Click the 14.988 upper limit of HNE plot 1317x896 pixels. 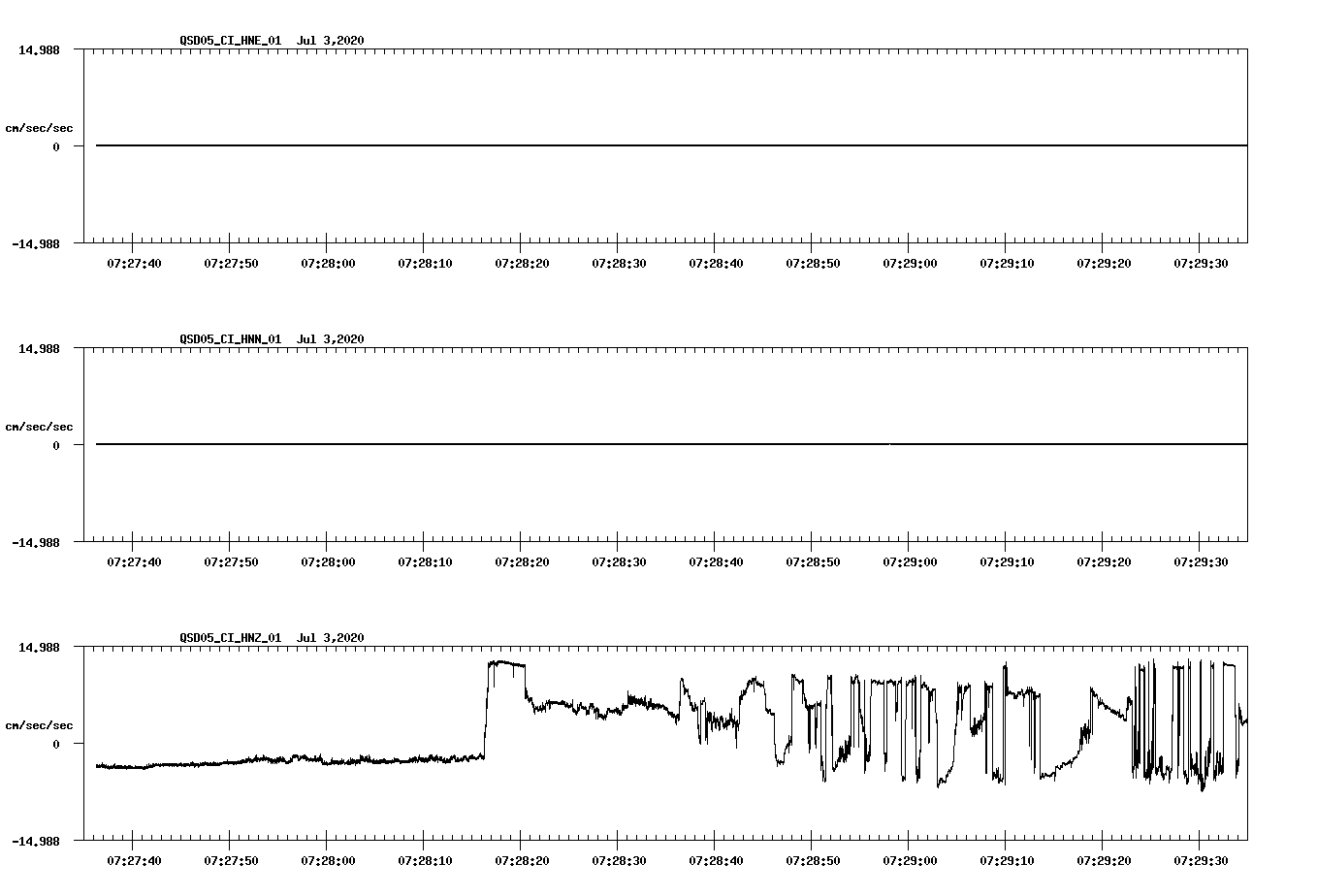click(39, 49)
